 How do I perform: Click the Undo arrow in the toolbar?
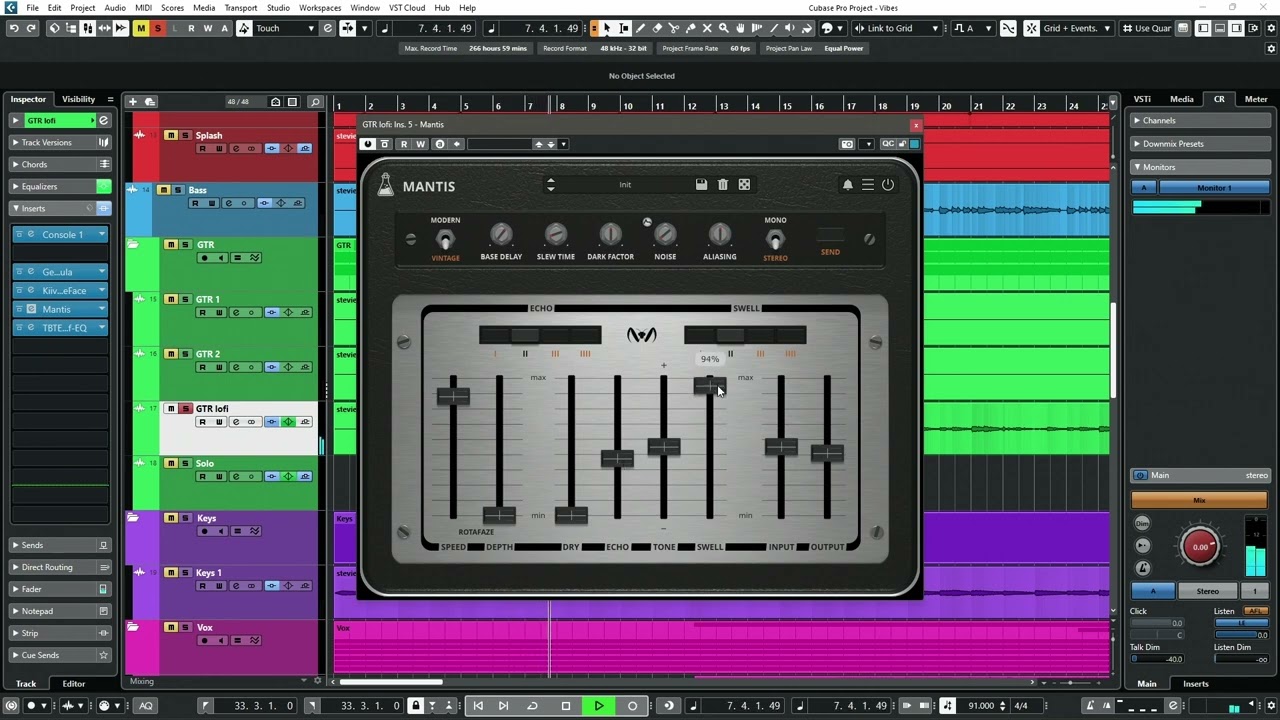pyautogui.click(x=14, y=28)
